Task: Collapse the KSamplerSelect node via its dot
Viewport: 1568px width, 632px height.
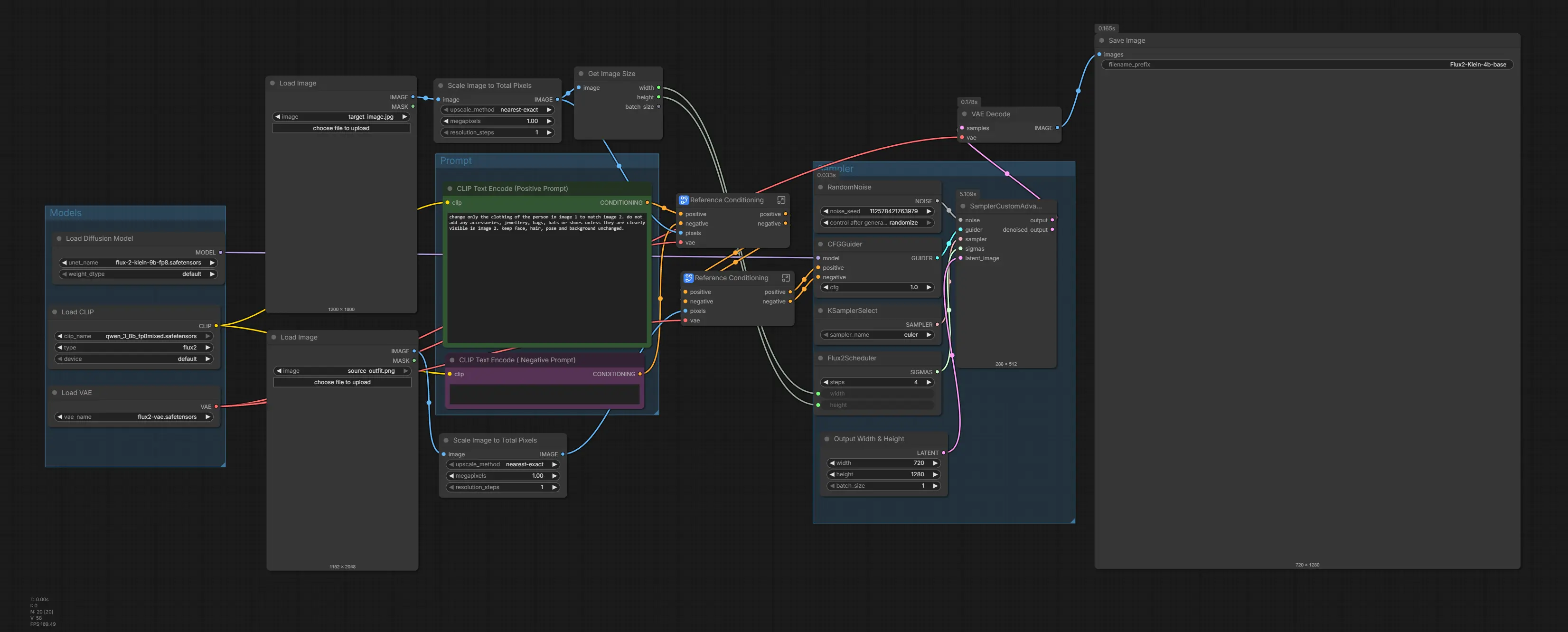Action: pyautogui.click(x=820, y=311)
